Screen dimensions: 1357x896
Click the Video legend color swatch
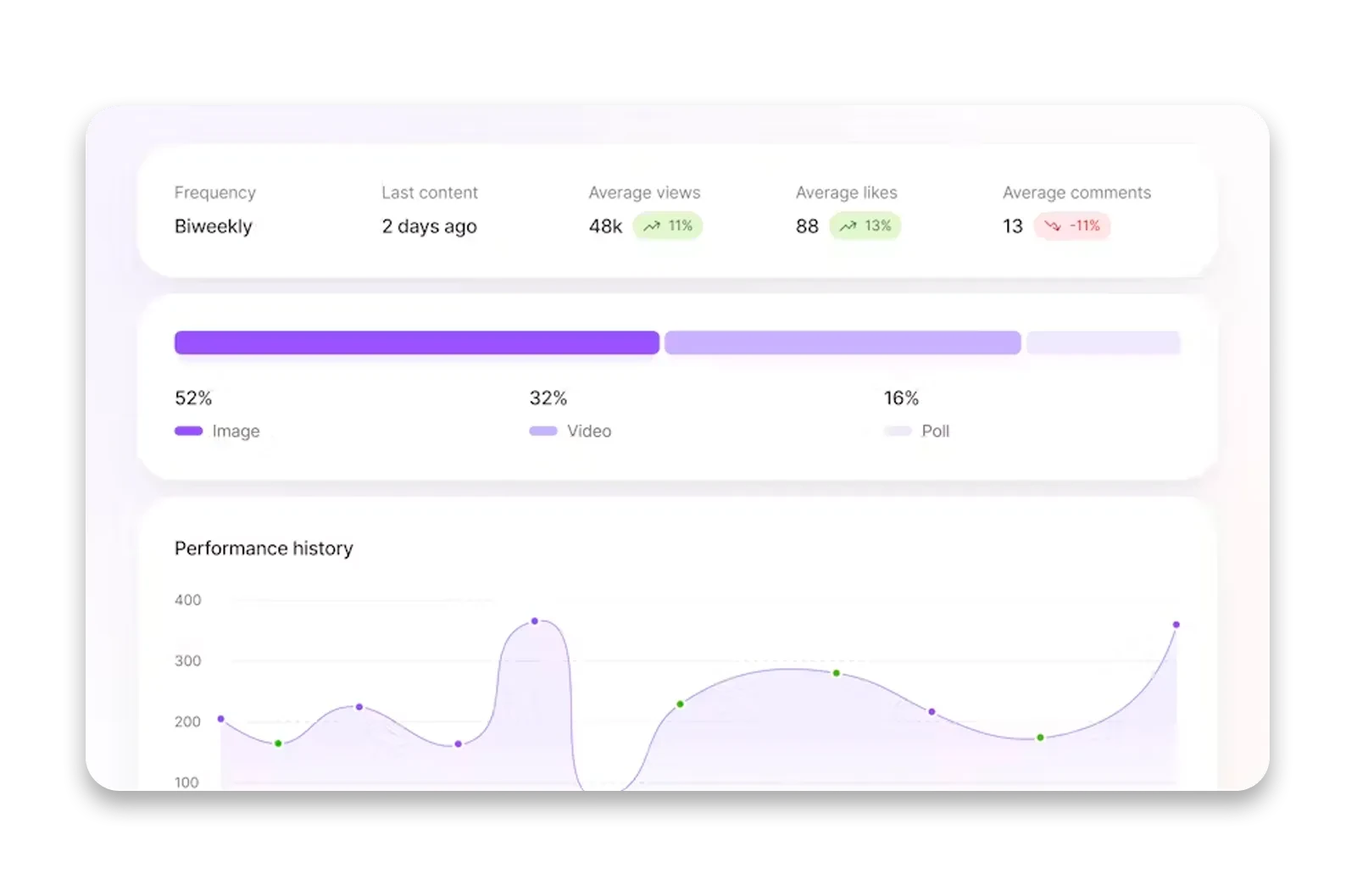[x=543, y=431]
